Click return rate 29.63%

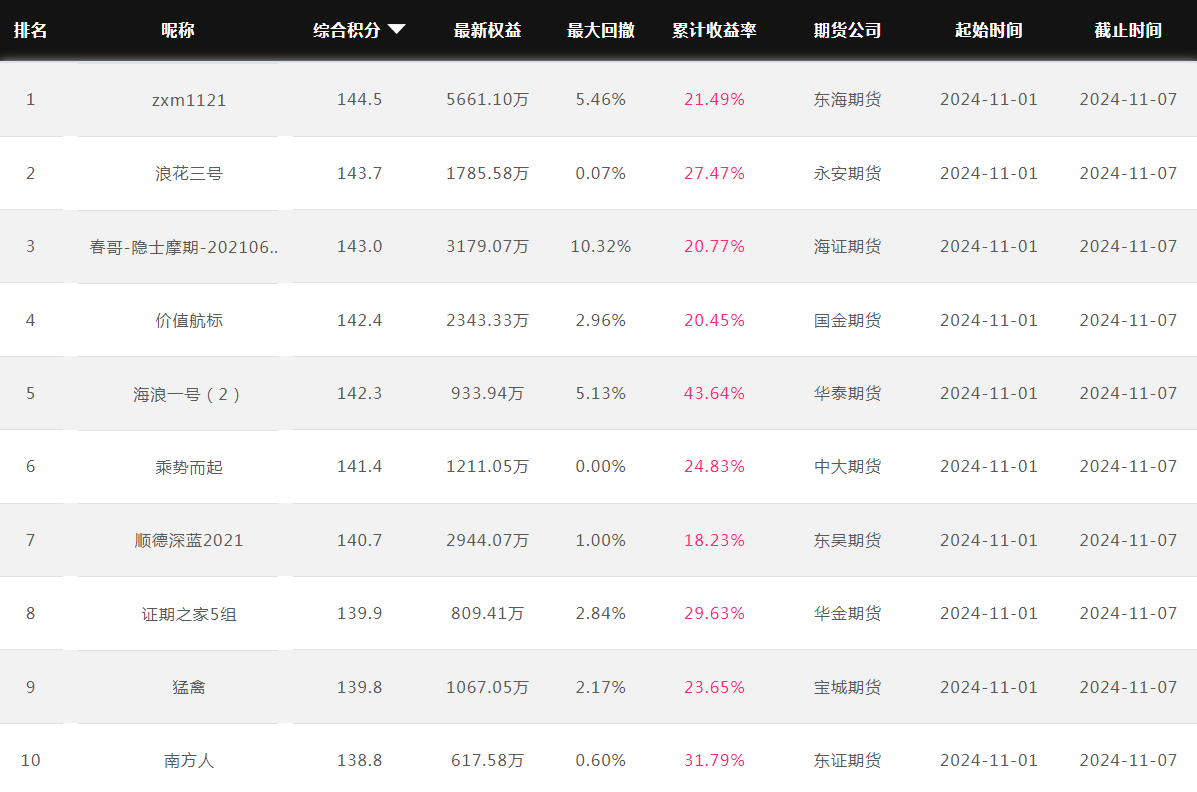click(x=714, y=613)
